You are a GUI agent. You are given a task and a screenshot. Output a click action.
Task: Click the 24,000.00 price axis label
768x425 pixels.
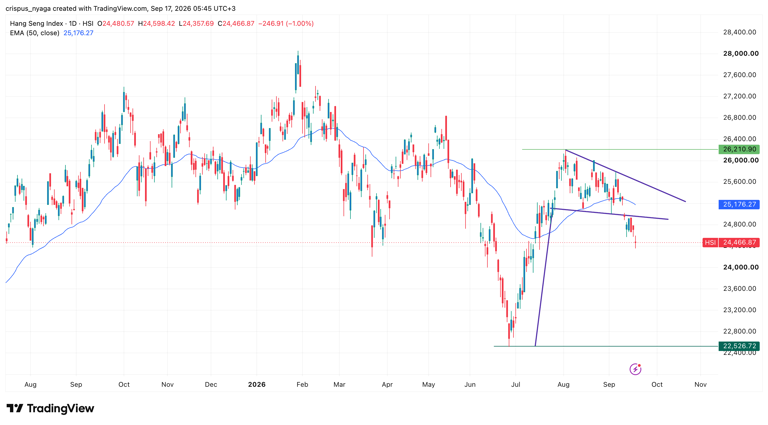pos(741,267)
